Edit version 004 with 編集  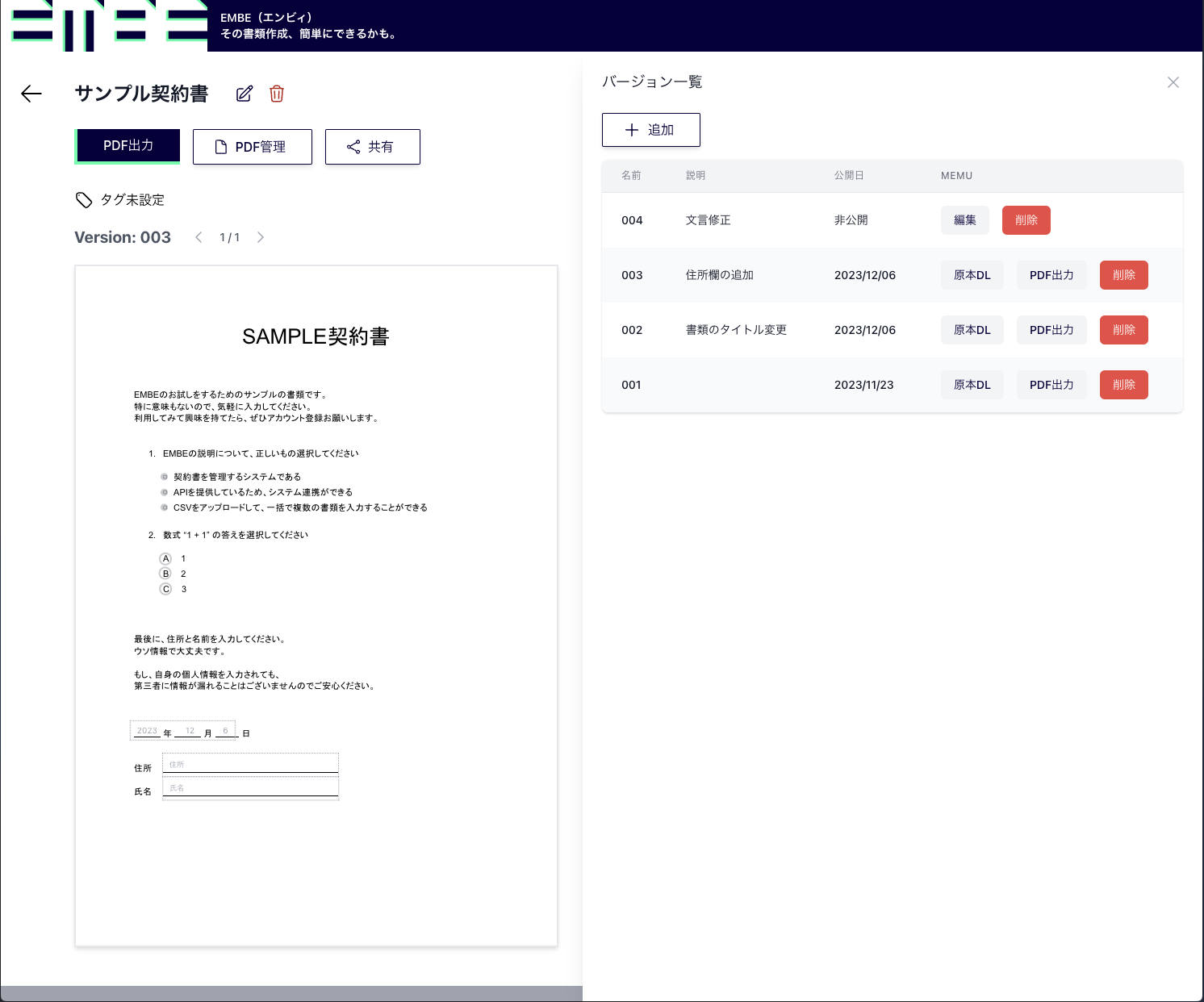point(965,220)
